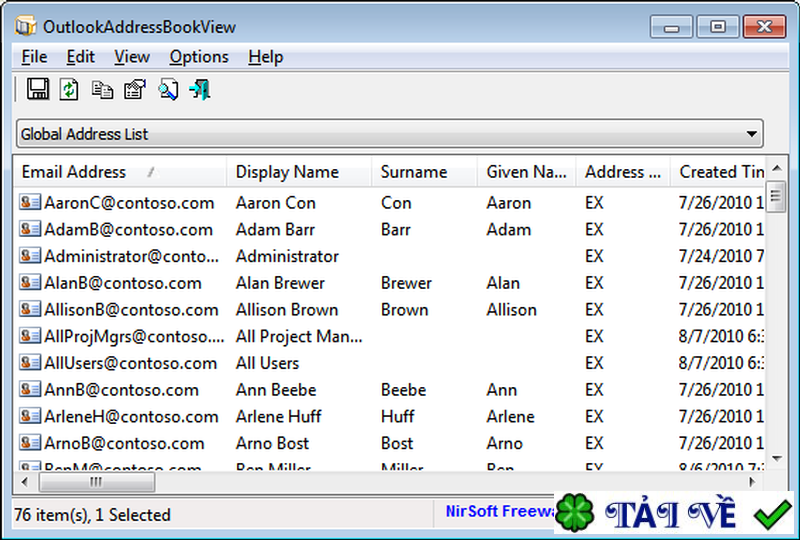800x540 pixels.
Task: Open the Options menu
Action: 199,57
